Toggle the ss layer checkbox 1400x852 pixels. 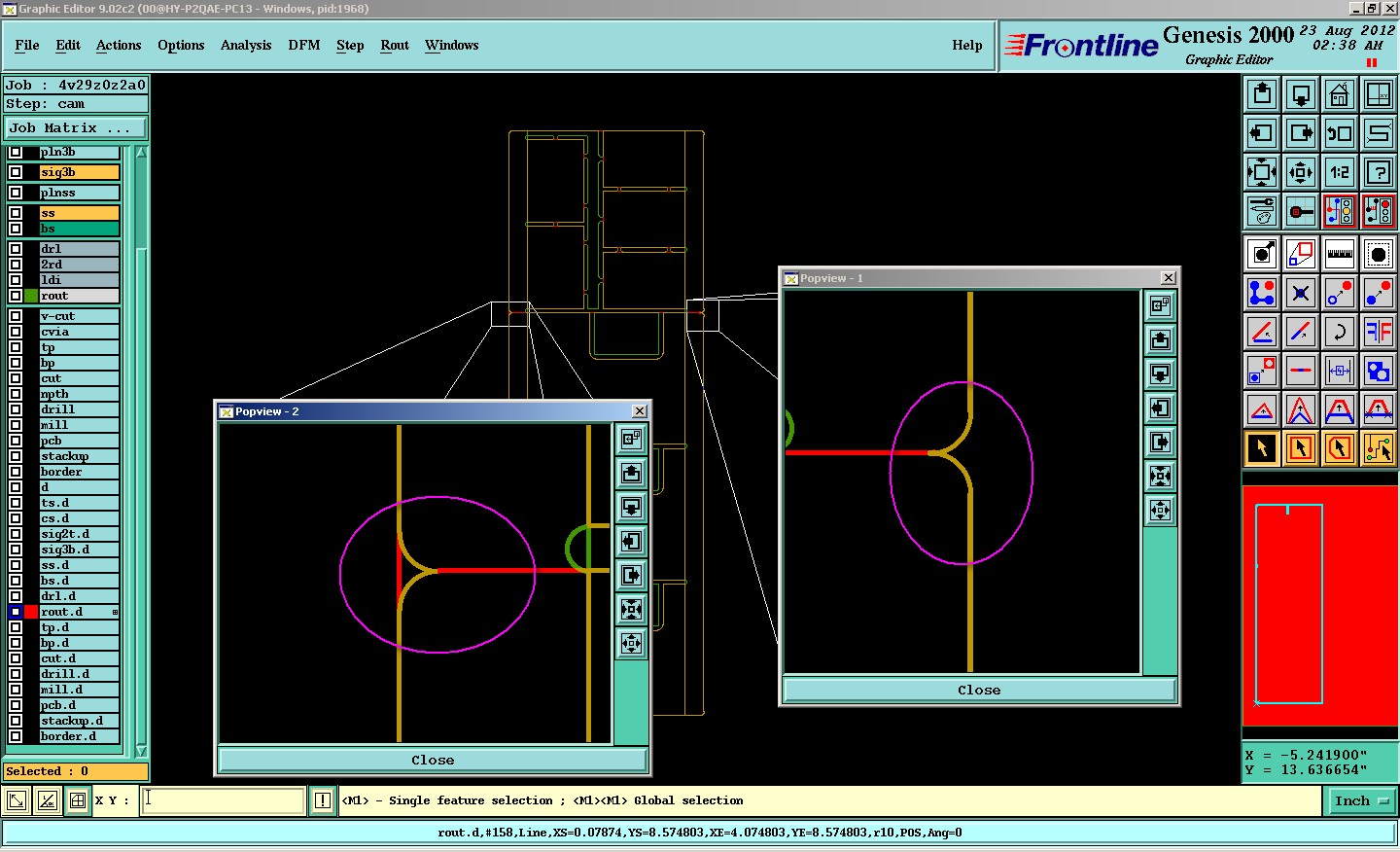click(16, 213)
